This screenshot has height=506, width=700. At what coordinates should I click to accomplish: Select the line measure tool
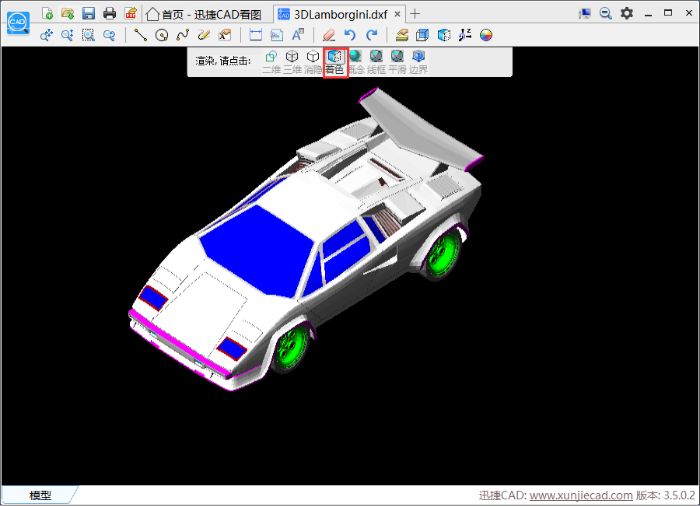141,35
